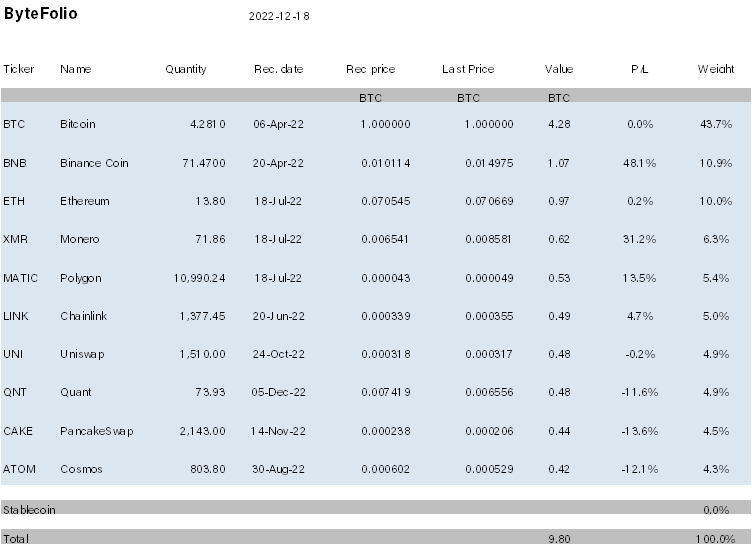752x545 pixels.
Task: Select the date 20-Jun-22
Action: [279, 316]
